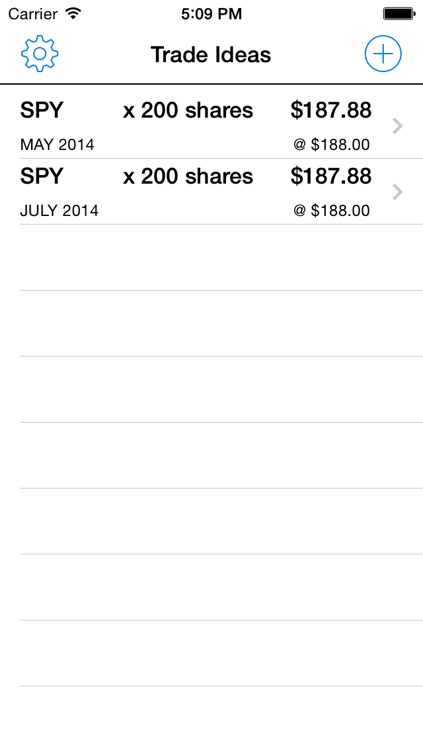Expand the MAY 2014 row chevron
The image size is (423, 750).
click(x=398, y=126)
